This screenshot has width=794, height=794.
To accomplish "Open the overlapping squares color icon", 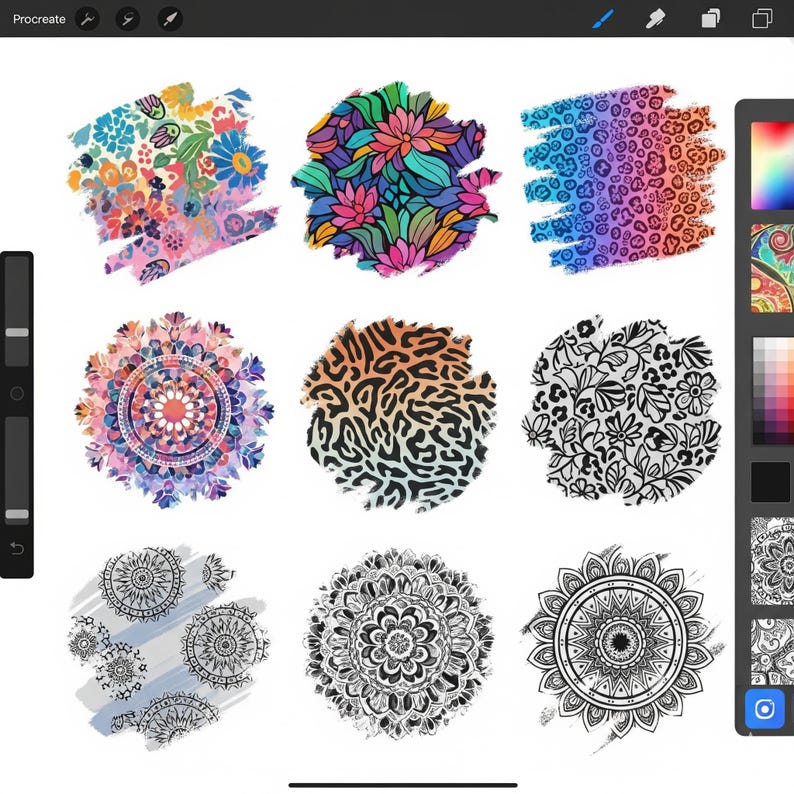I will click(762, 19).
